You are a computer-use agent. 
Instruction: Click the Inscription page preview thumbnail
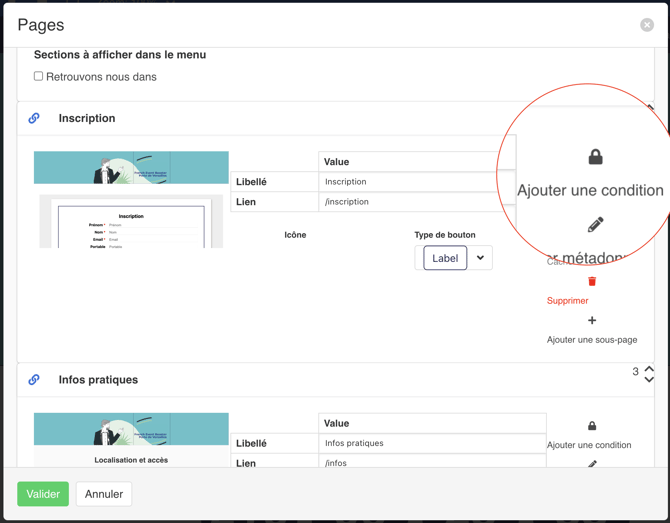pos(131,199)
